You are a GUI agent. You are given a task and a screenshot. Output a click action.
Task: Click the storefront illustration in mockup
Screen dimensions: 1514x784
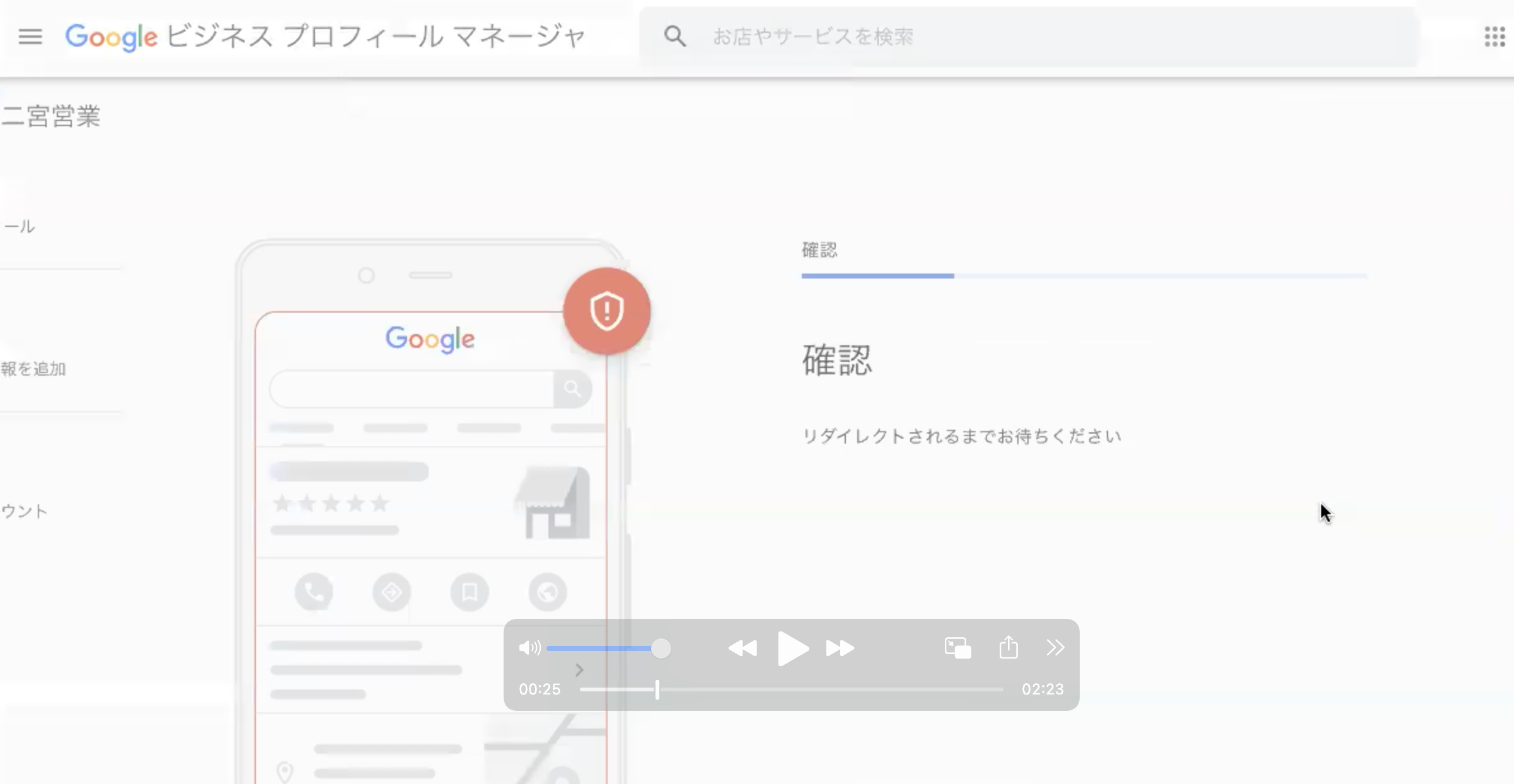coord(553,502)
